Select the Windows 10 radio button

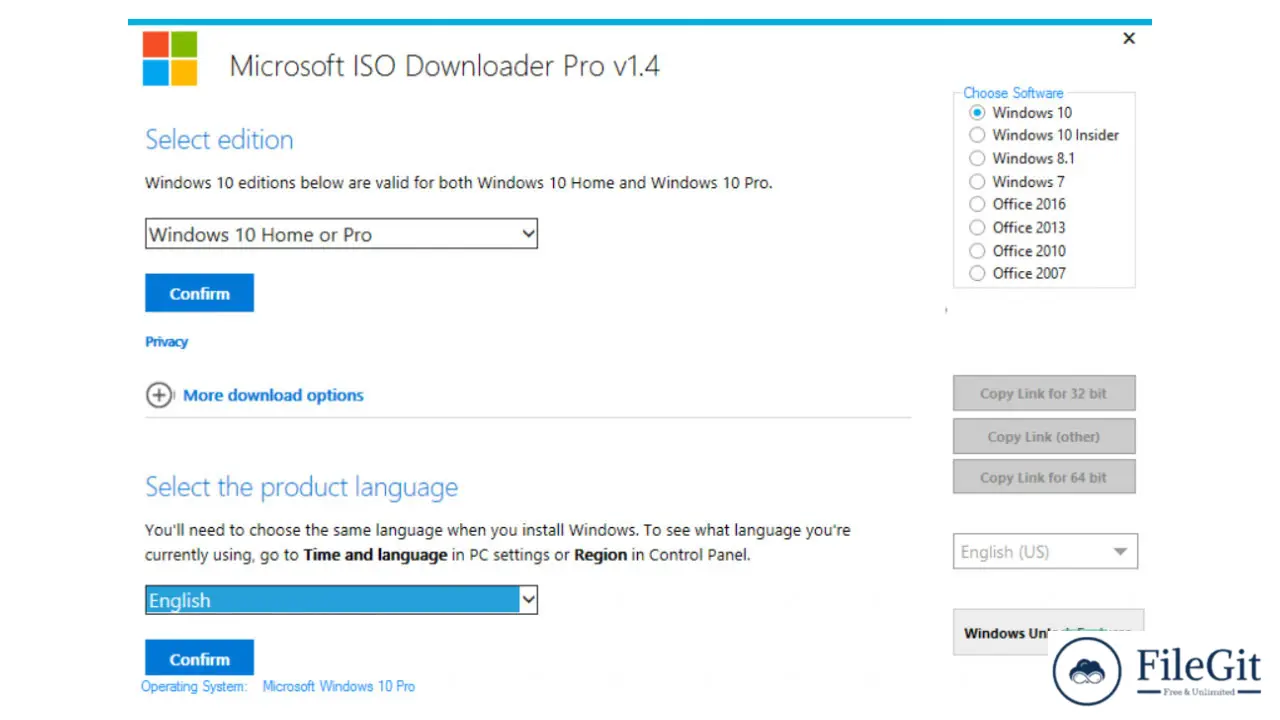pos(977,112)
